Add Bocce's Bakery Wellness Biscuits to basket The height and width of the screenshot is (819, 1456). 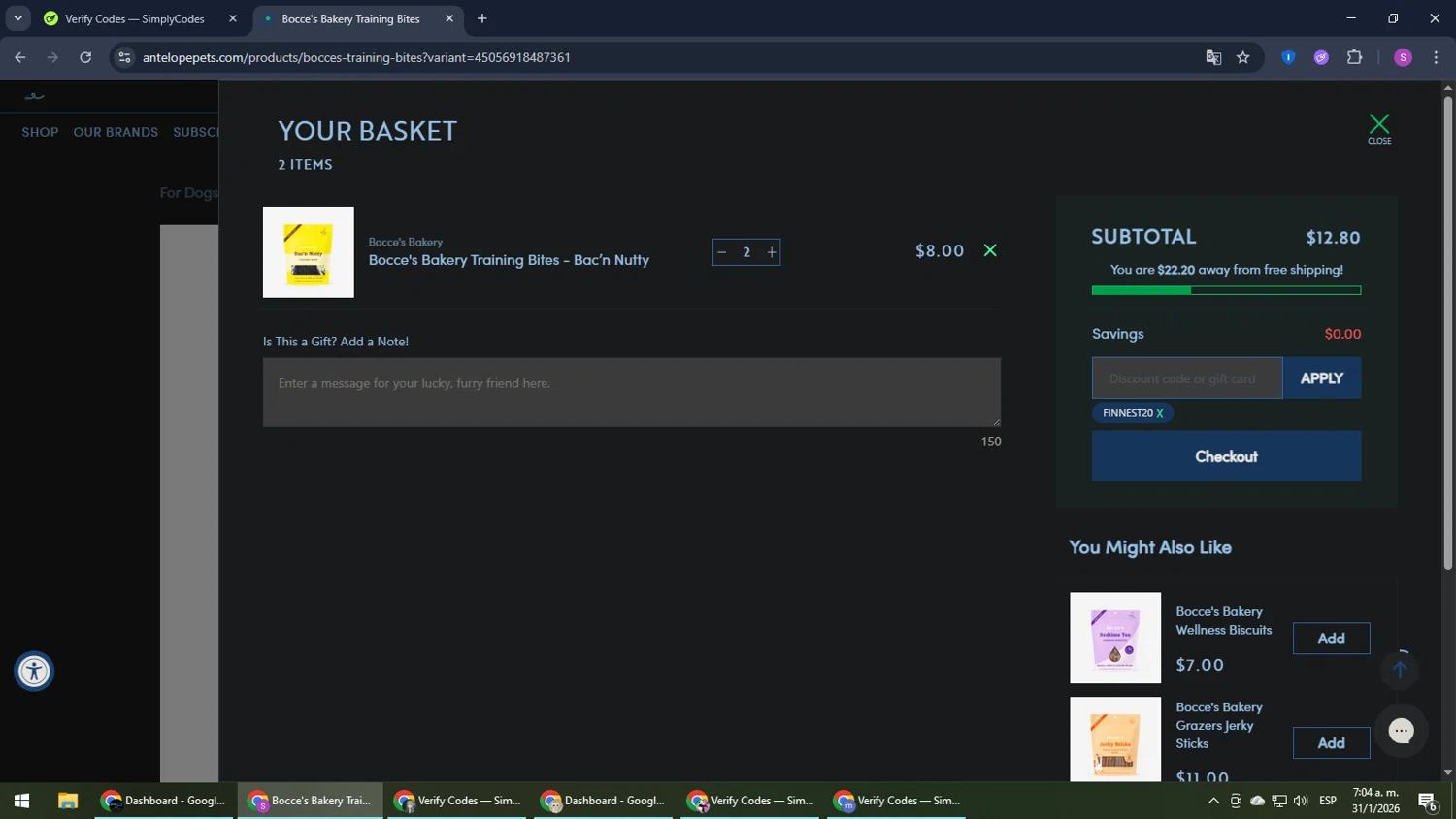point(1331,639)
